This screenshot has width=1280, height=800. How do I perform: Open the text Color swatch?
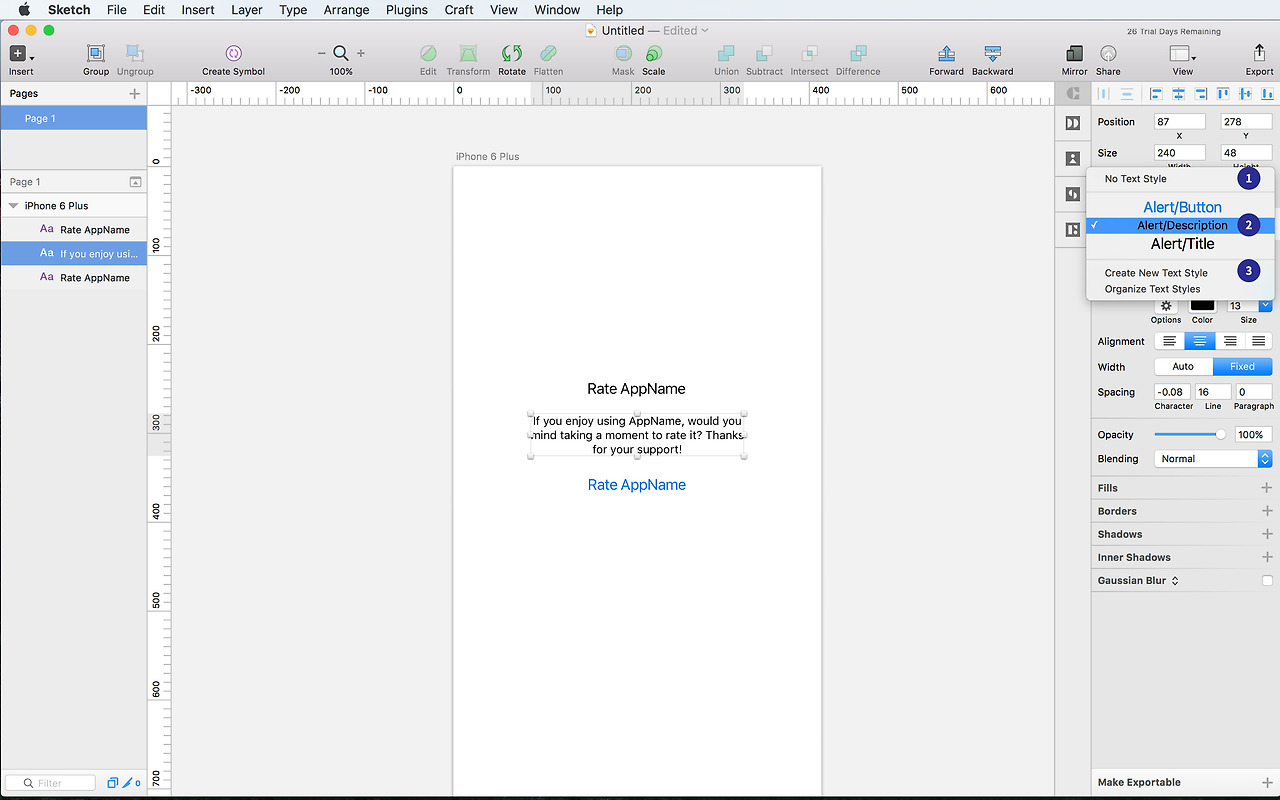pos(1202,305)
